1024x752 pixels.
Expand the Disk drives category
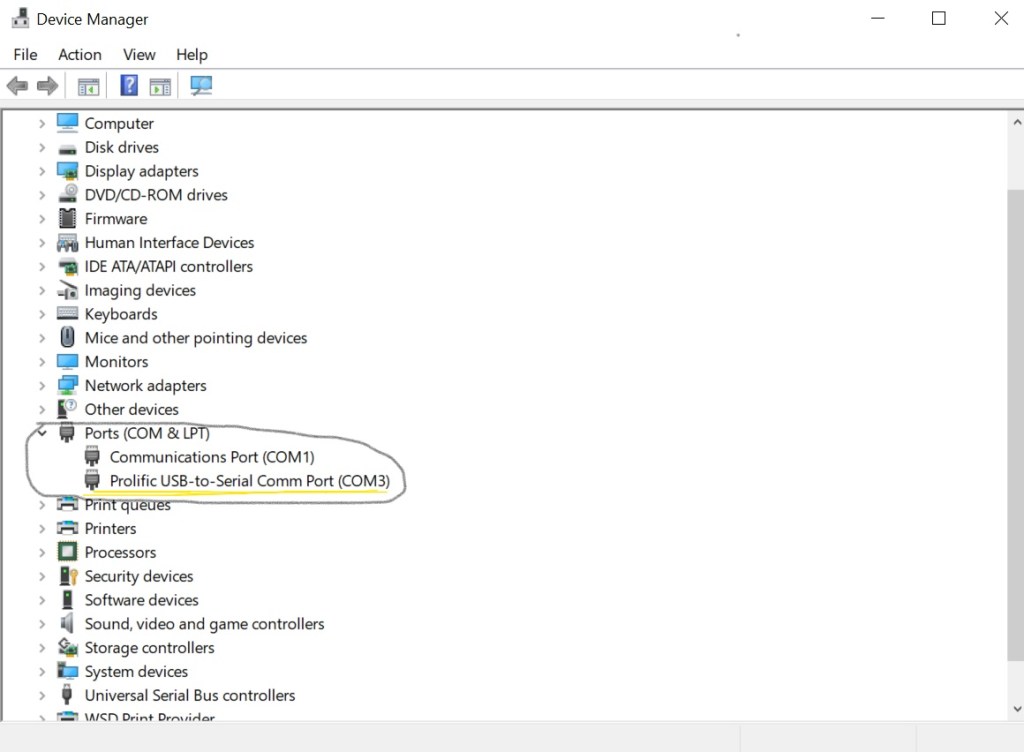[42, 148]
